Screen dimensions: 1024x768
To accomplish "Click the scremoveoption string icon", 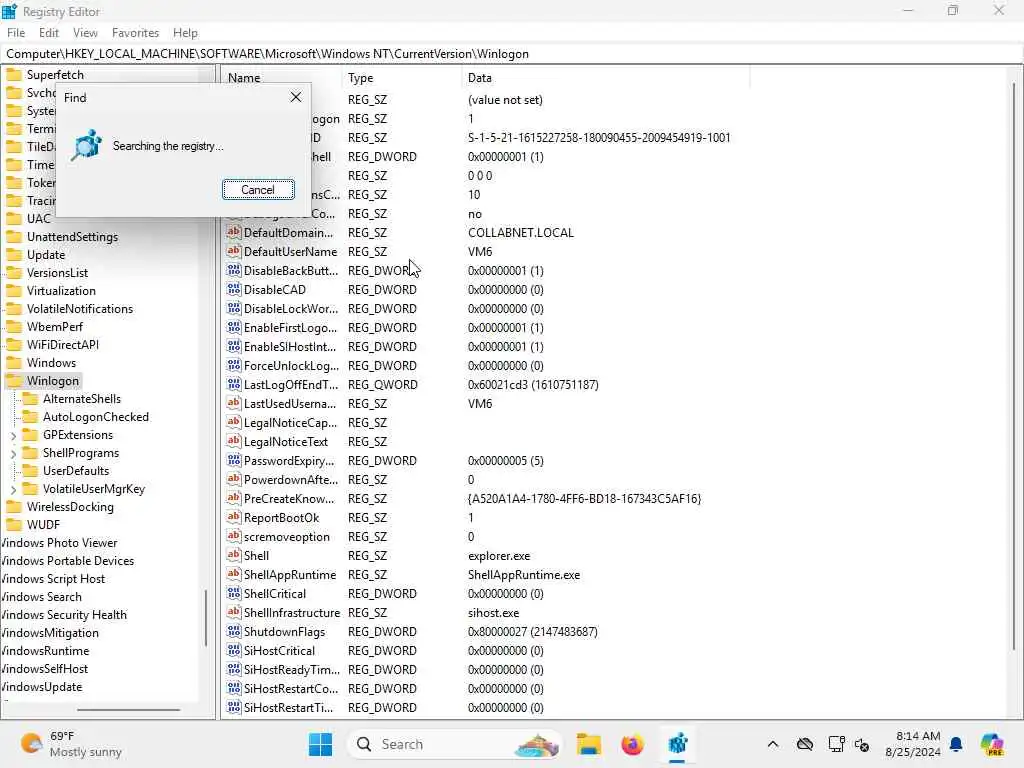I will 234,536.
